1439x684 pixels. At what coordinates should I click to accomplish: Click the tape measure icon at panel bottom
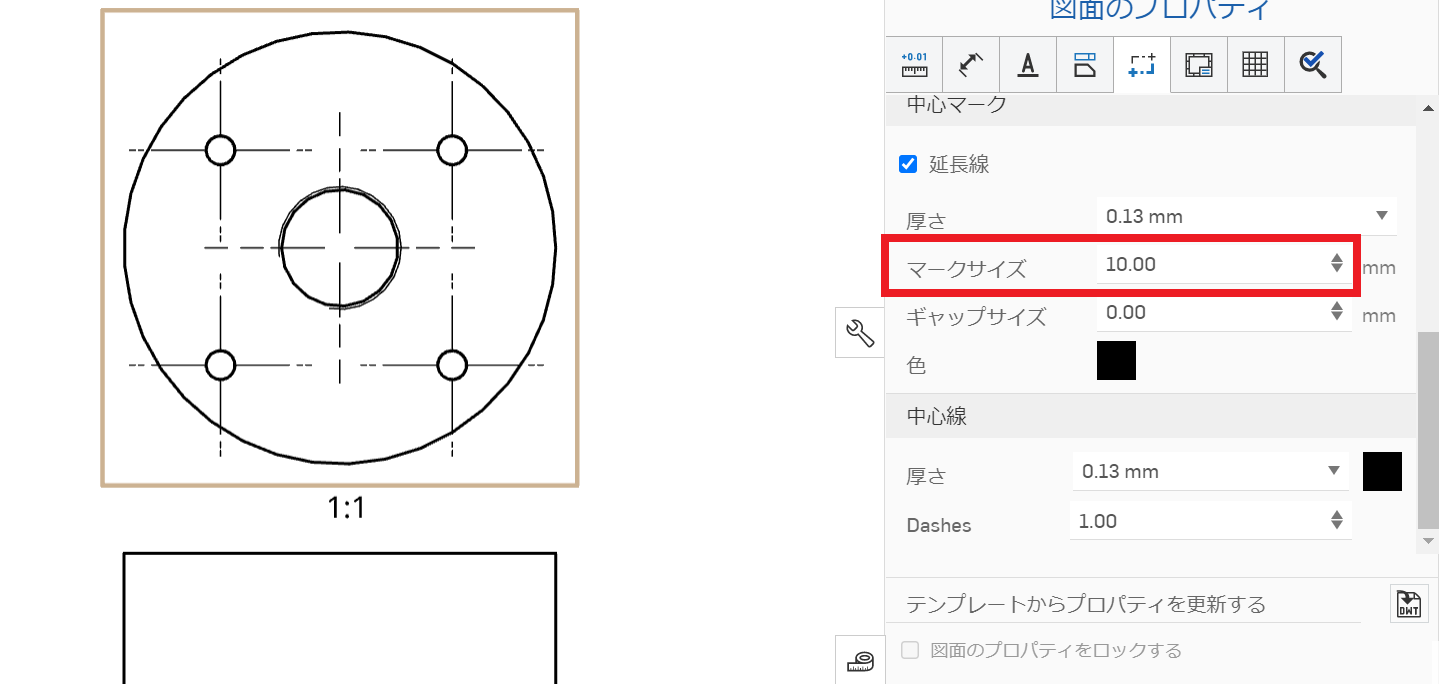pos(860,660)
